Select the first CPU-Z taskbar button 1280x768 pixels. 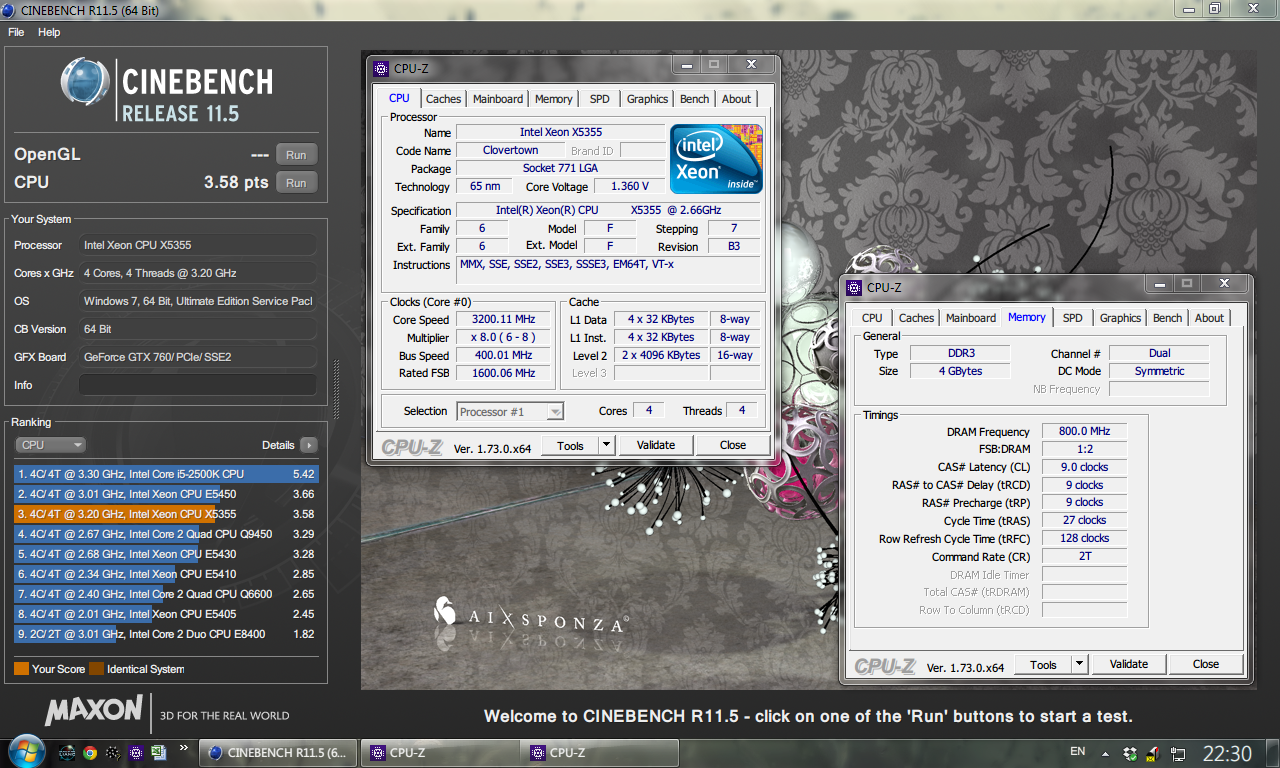coord(440,753)
